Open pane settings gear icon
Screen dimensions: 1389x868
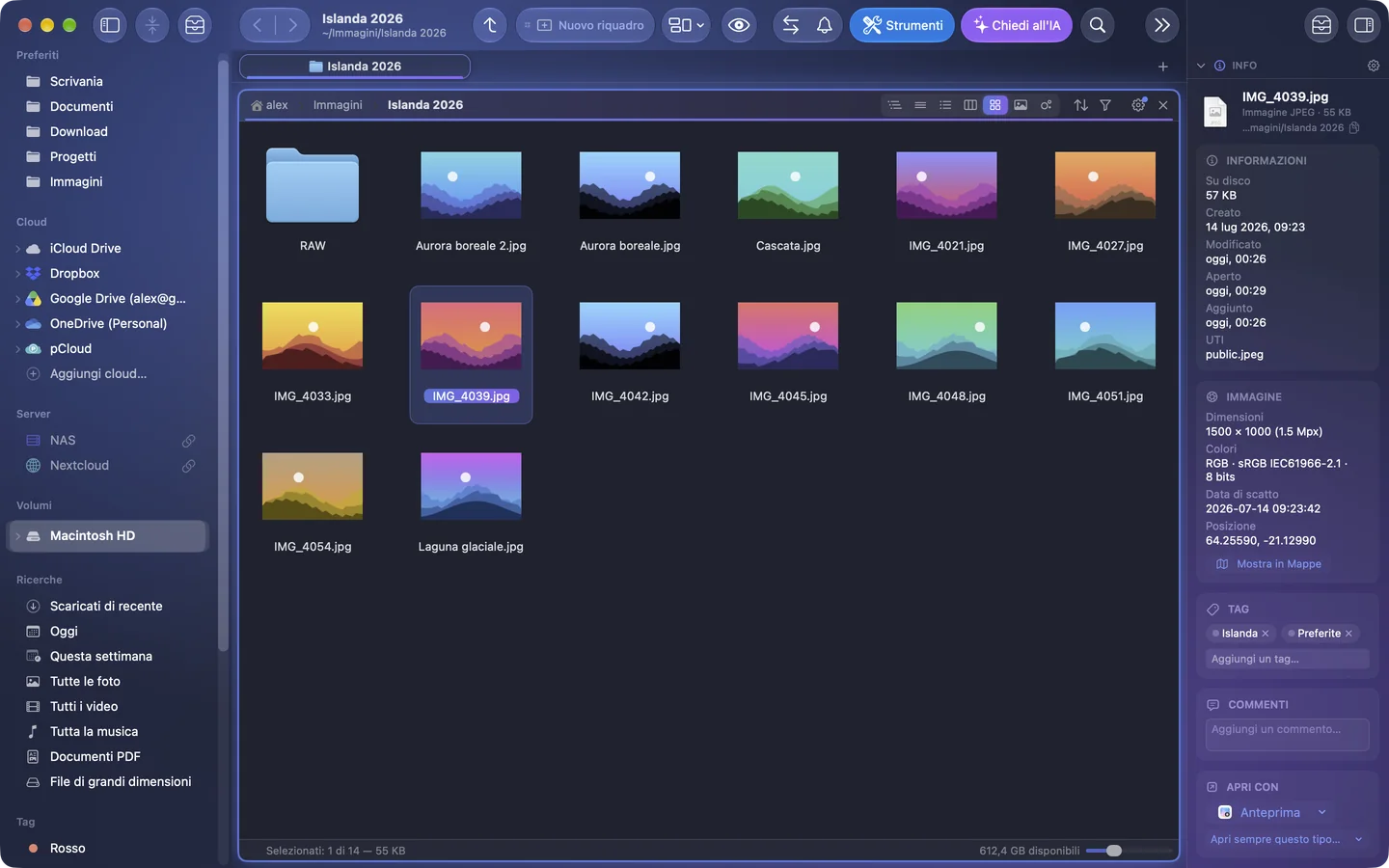click(1138, 105)
